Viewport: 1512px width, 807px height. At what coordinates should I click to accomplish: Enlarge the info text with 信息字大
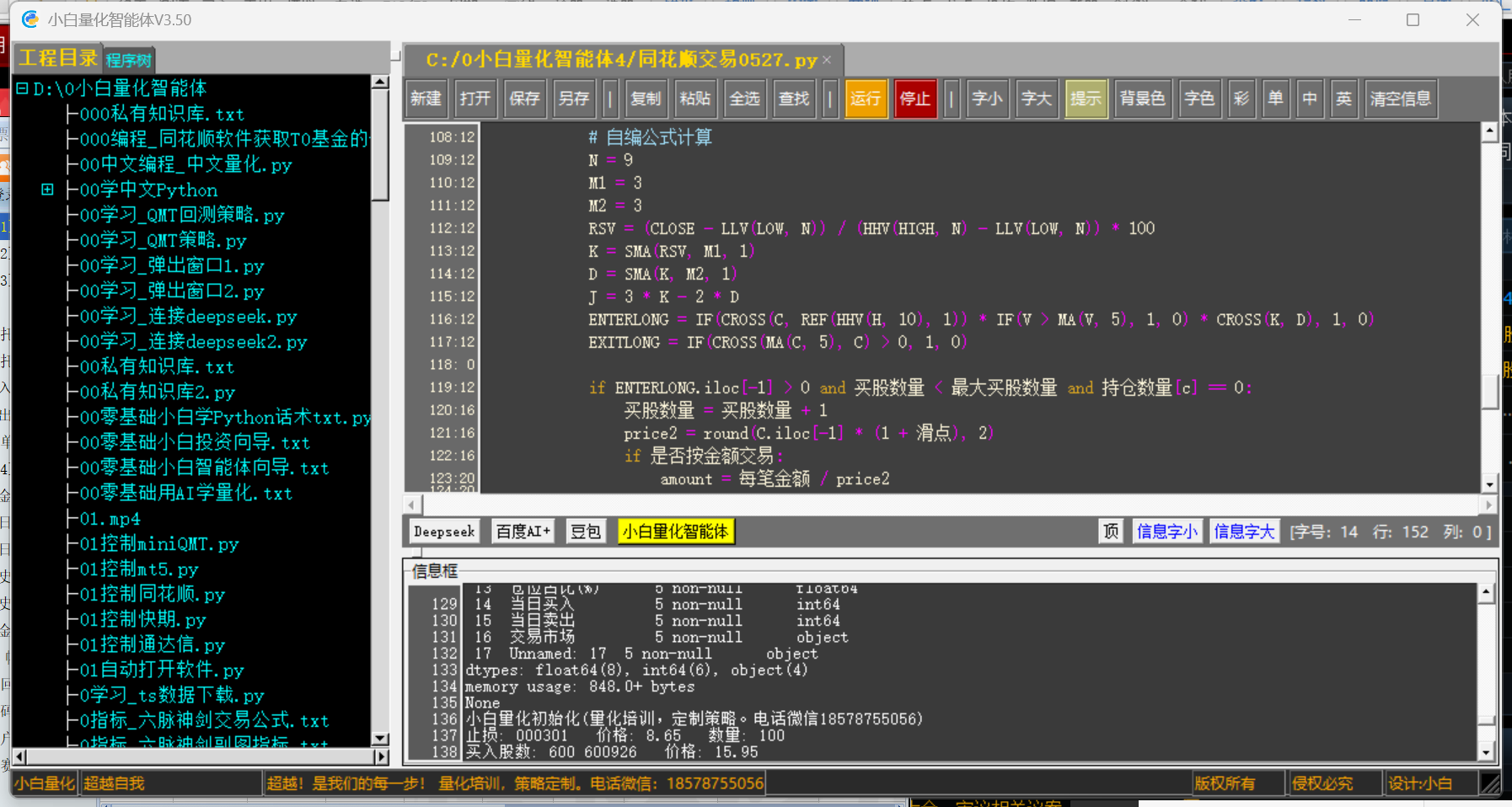pyautogui.click(x=1244, y=532)
